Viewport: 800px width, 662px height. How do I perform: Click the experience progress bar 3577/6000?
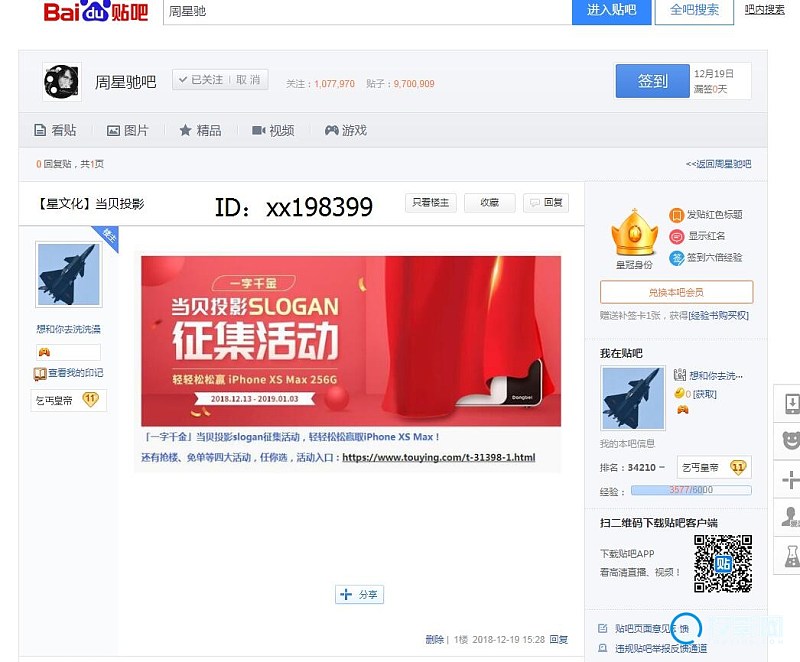point(691,490)
